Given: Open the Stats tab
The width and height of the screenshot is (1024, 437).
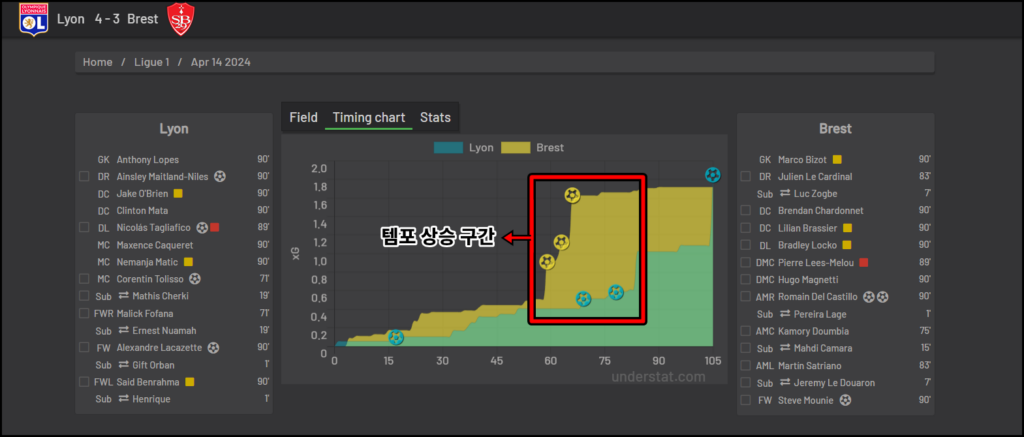Looking at the screenshot, I should tap(435, 117).
